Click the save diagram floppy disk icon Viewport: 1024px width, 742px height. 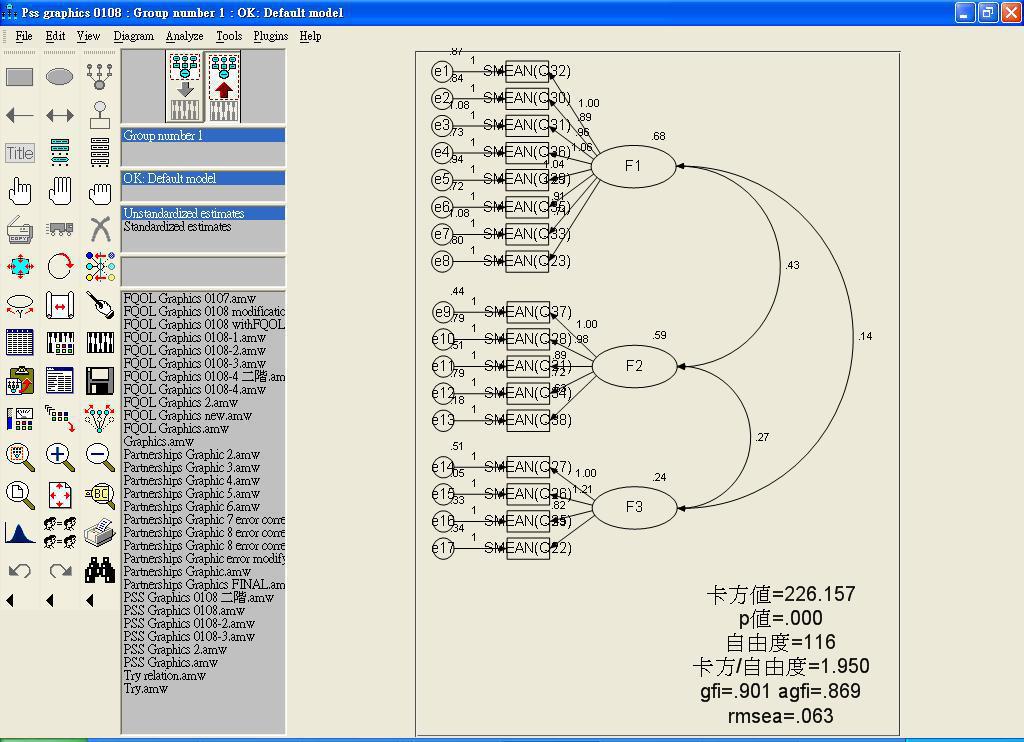100,381
